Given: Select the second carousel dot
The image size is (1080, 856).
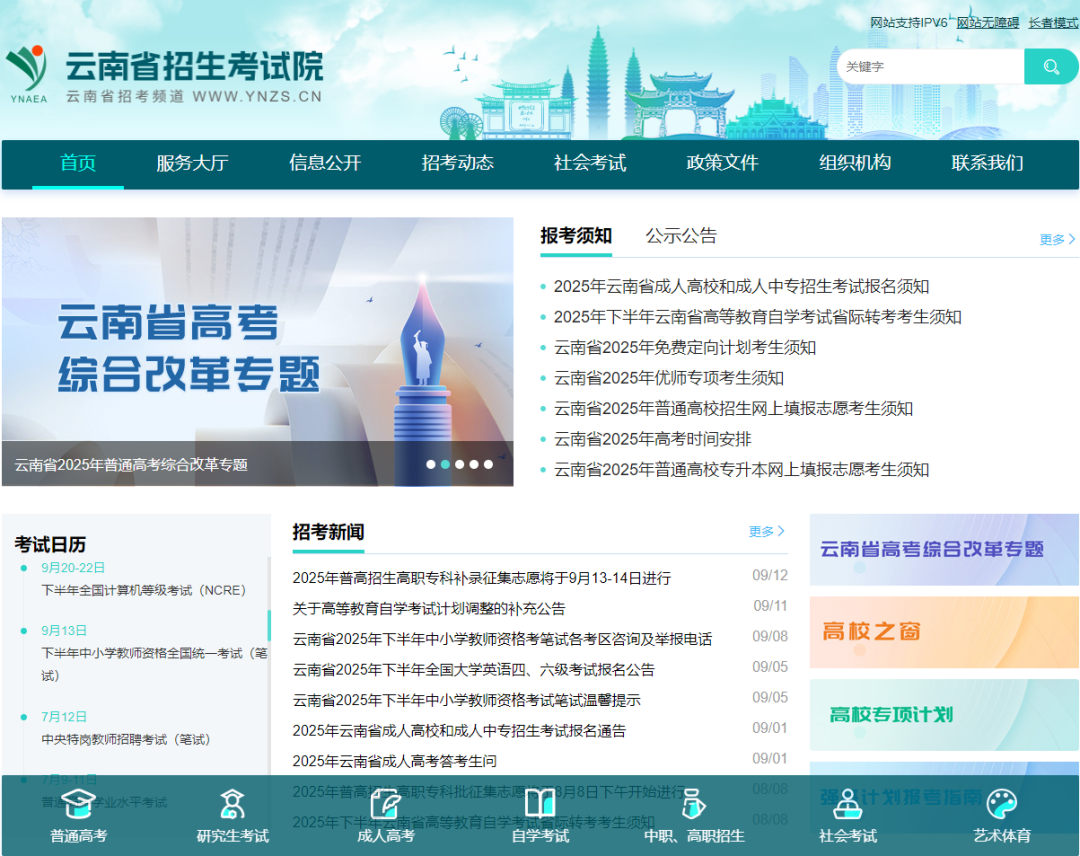Looking at the screenshot, I should pyautogui.click(x=445, y=464).
